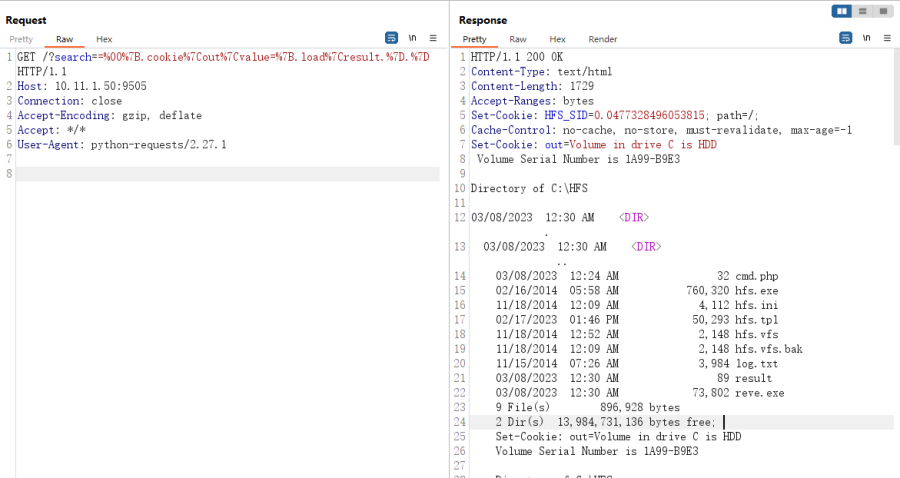The width and height of the screenshot is (900, 478).
Task: Click the 2 Dir(s) bytes free line
Action: (606, 422)
